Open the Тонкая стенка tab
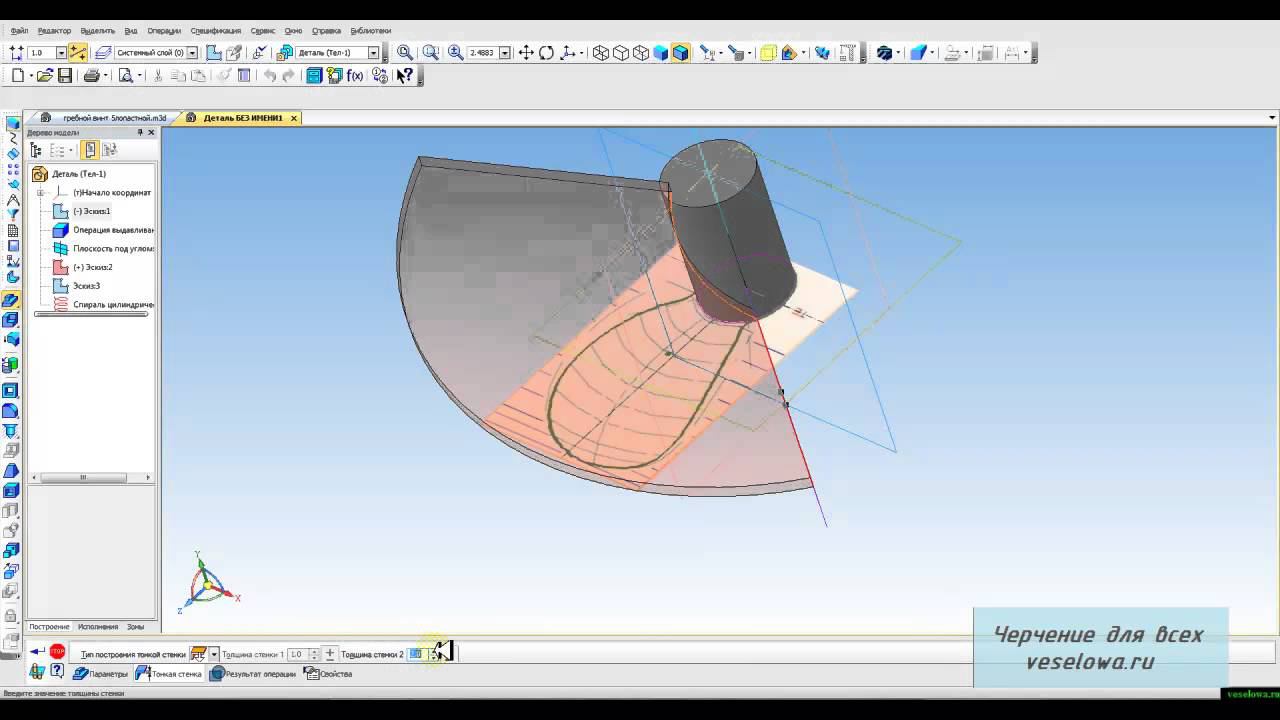The image size is (1280, 720). [169, 674]
